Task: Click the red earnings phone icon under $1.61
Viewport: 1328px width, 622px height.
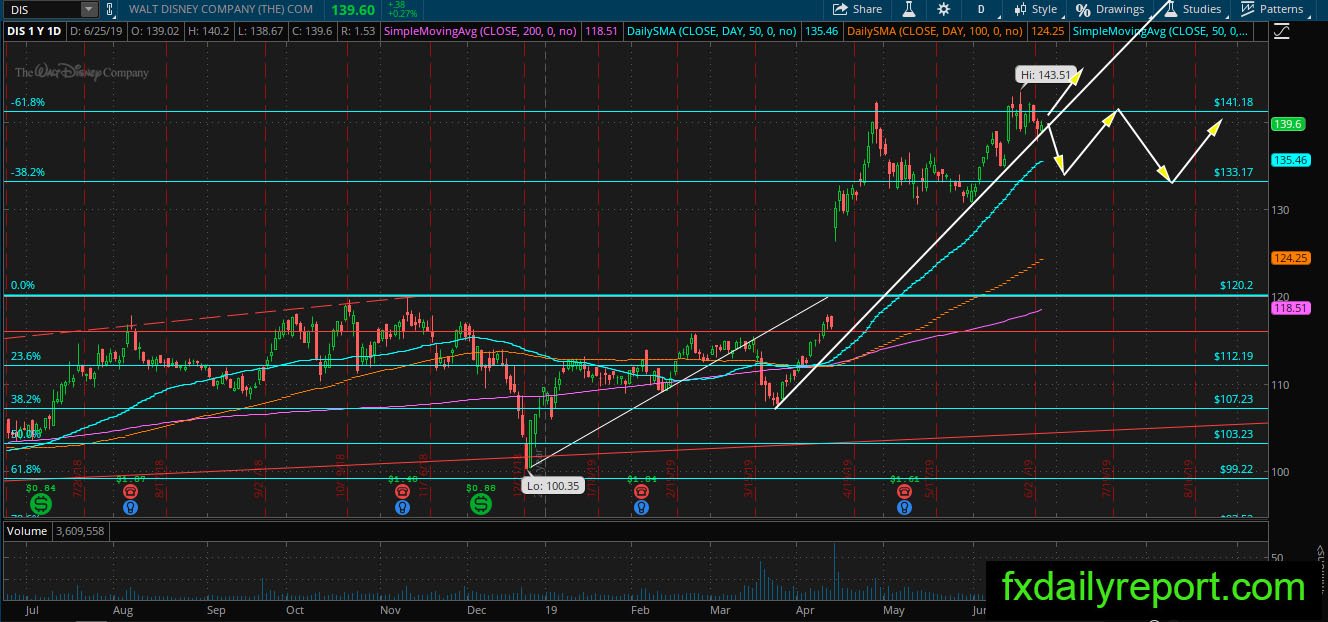Action: 905,493
